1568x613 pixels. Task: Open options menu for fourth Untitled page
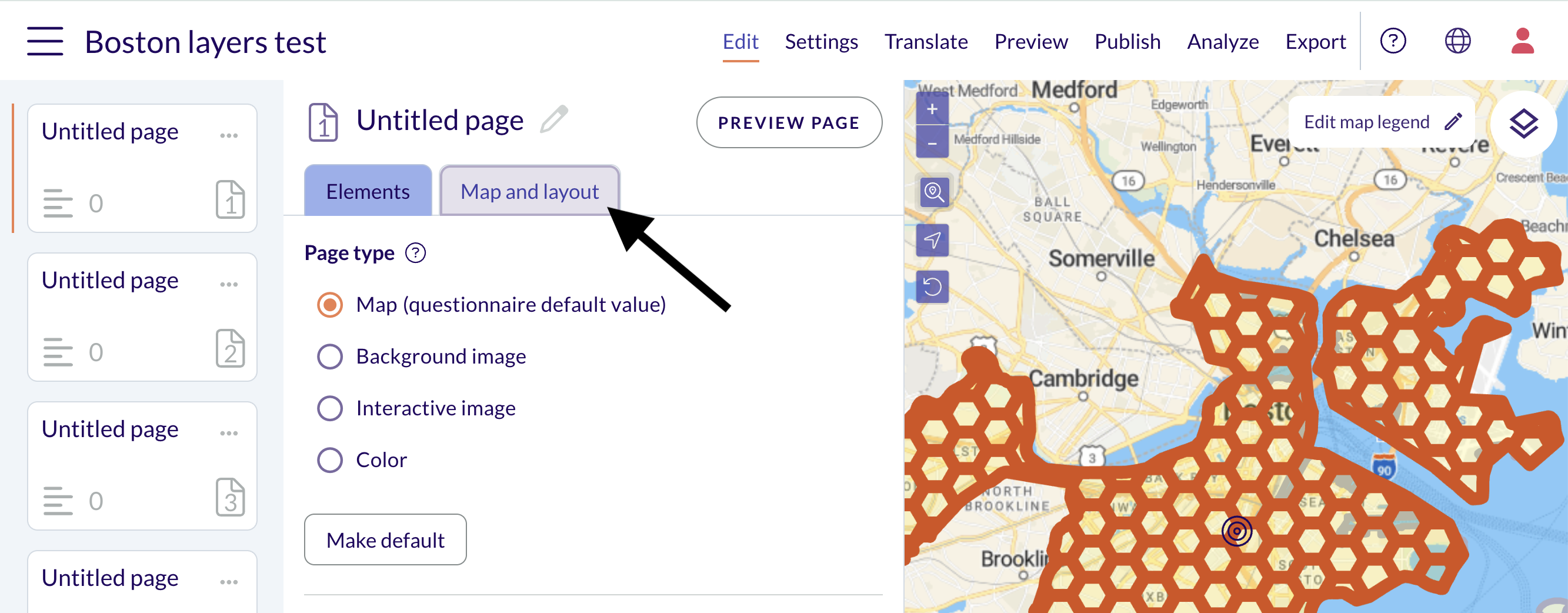(x=229, y=582)
